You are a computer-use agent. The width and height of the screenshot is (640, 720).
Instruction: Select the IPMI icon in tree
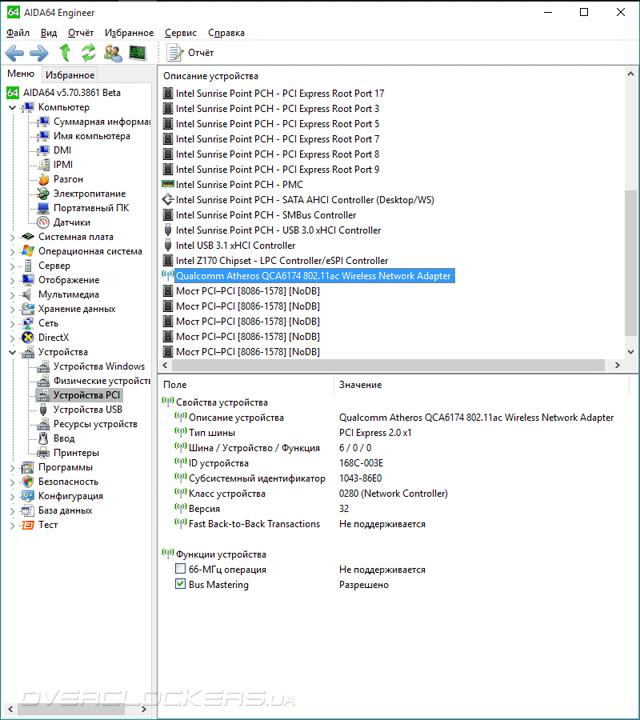43,164
